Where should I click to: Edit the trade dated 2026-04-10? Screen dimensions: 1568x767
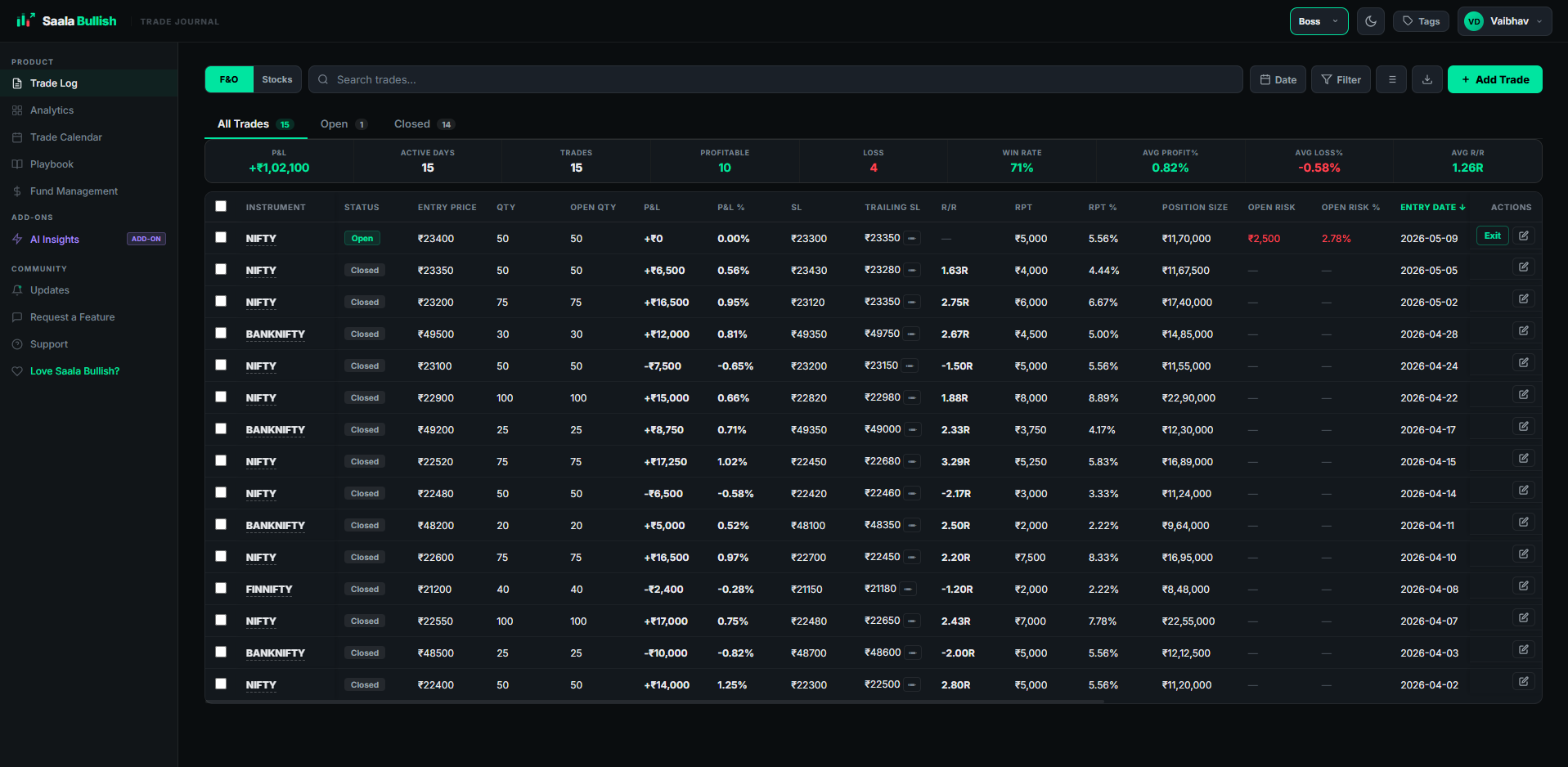click(x=1524, y=554)
